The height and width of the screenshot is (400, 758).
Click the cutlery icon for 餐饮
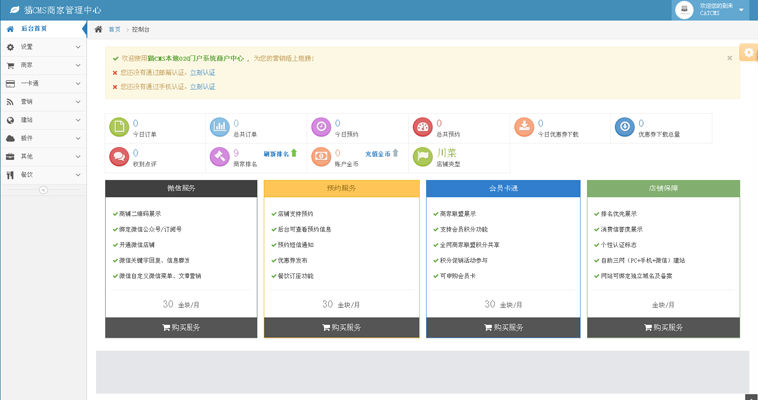point(10,175)
